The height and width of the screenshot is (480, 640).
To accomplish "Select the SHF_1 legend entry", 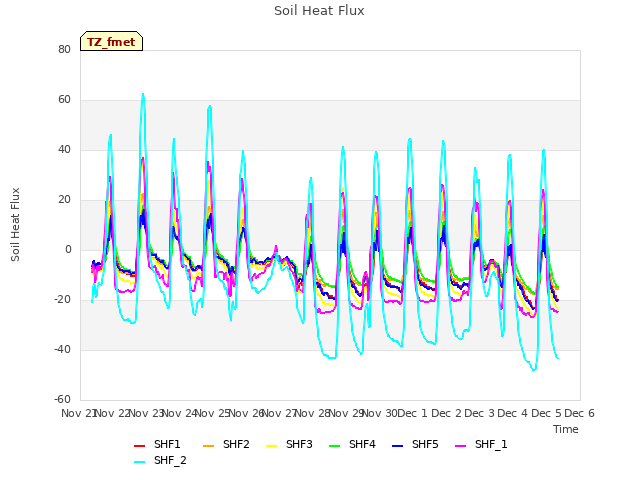I will (x=481, y=444).
